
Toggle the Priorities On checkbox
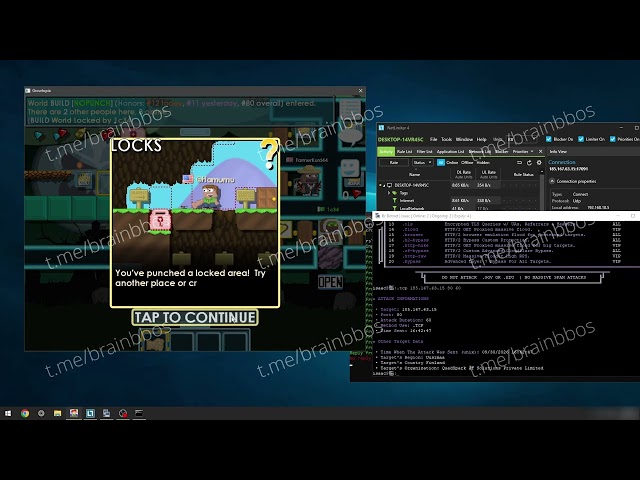pos(612,139)
